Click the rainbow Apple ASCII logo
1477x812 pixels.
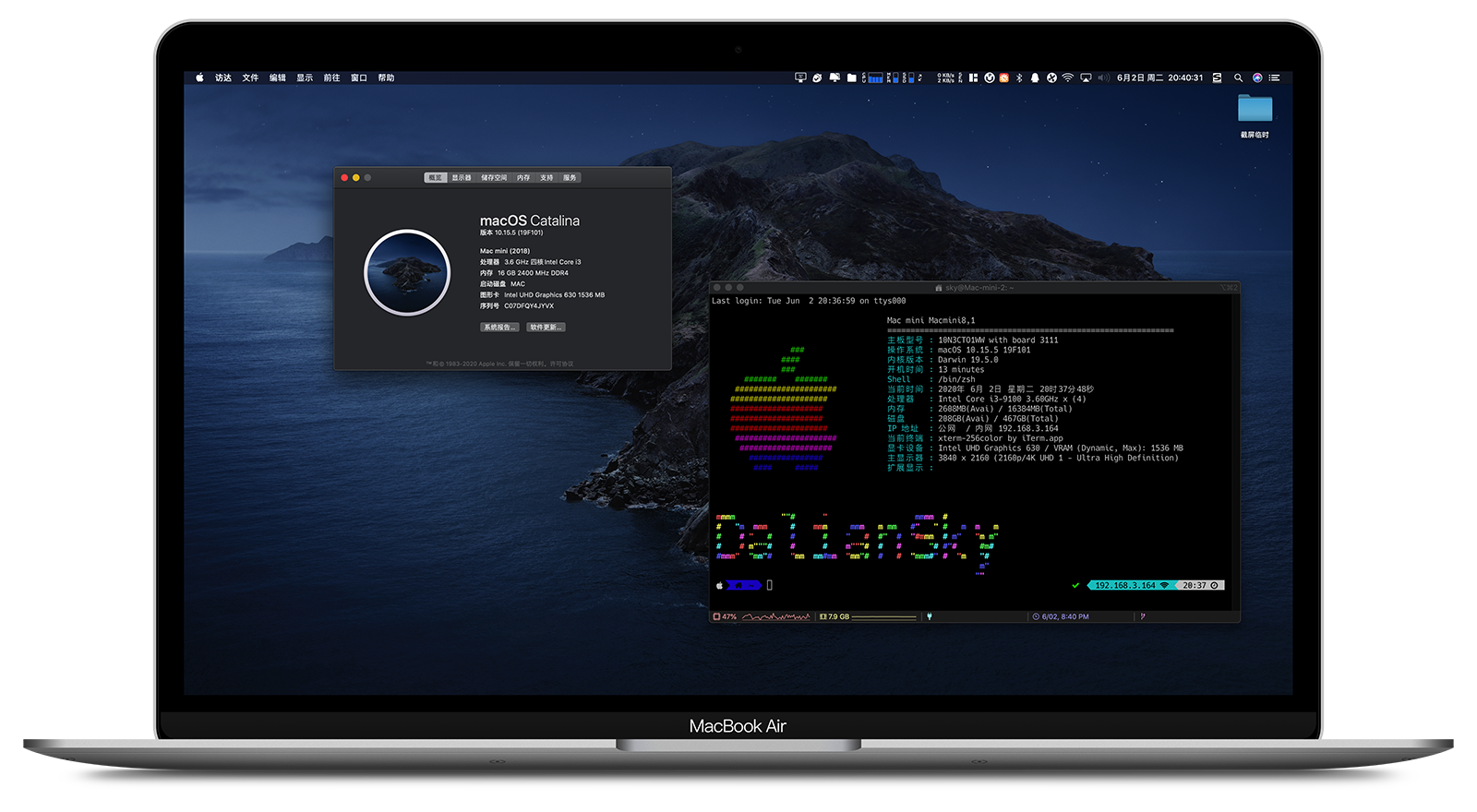785,409
